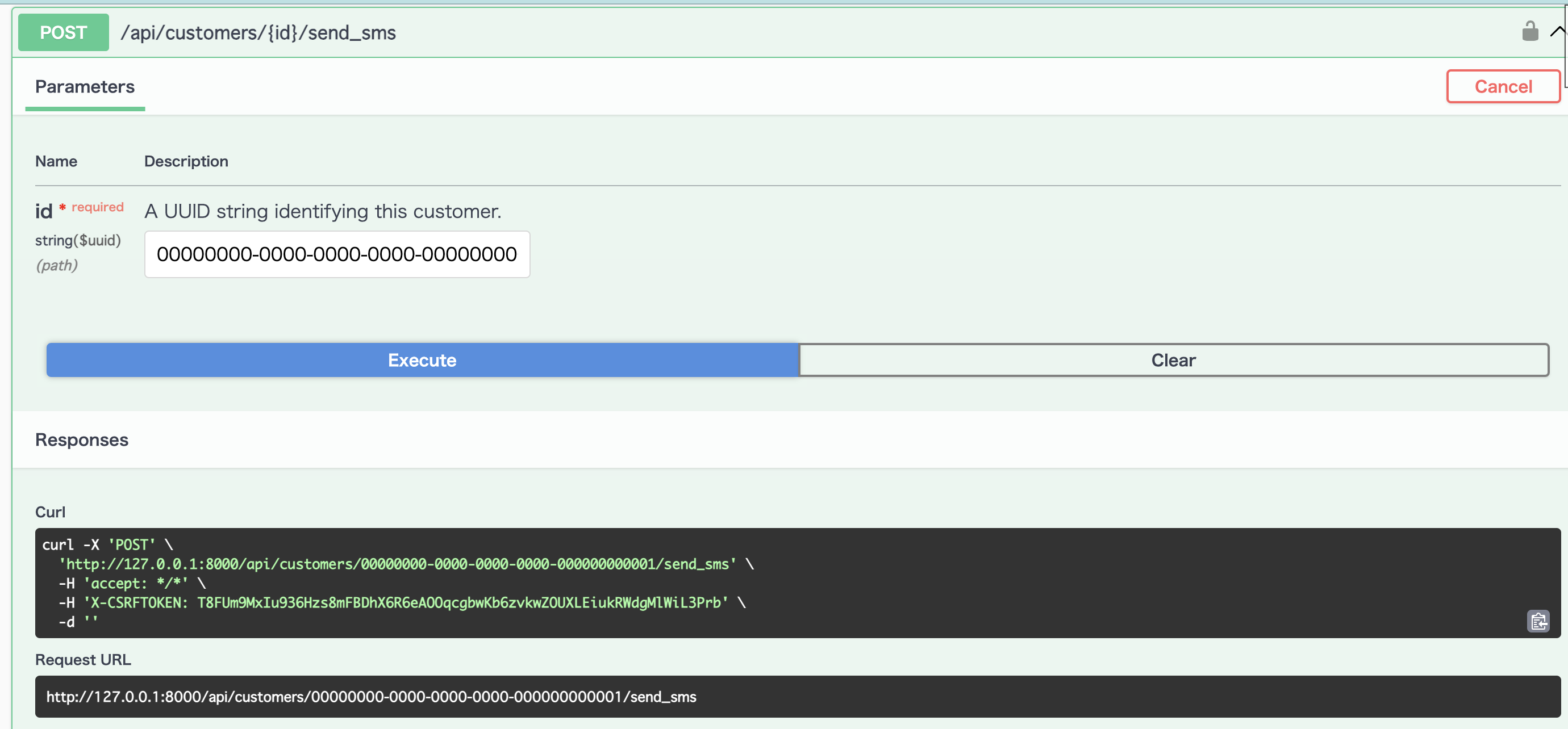Screen dimensions: 1568x729
Task: Click the UUID string description text
Action: [x=323, y=211]
